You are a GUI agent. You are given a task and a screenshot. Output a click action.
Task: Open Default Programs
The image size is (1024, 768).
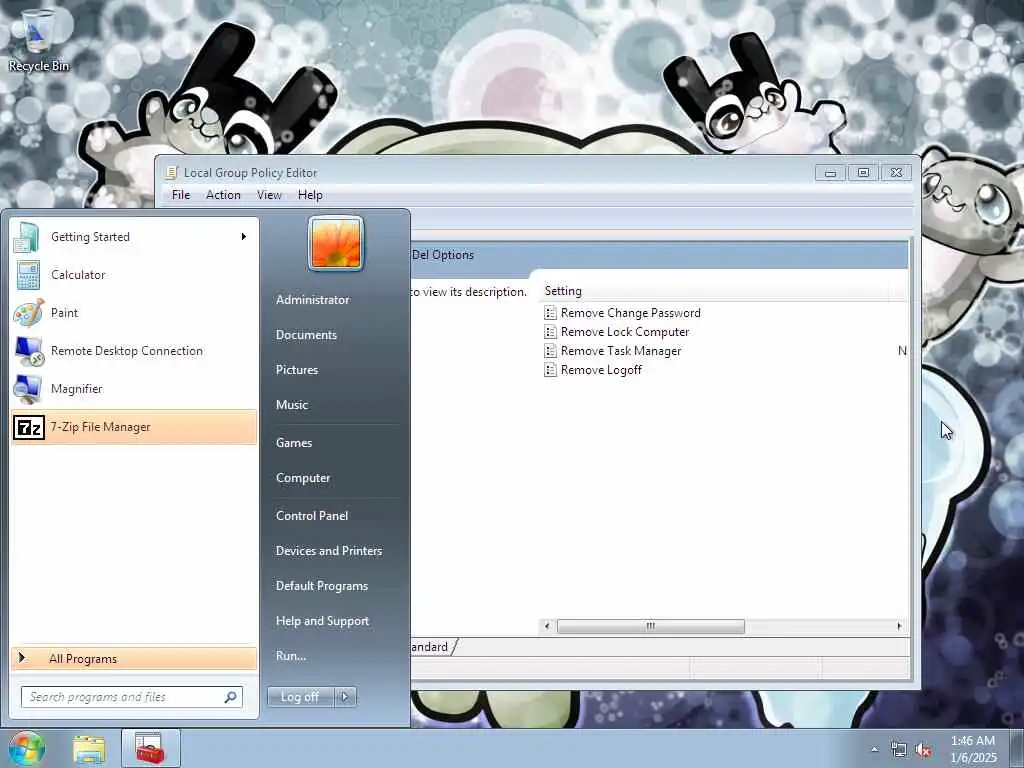pyautogui.click(x=322, y=586)
